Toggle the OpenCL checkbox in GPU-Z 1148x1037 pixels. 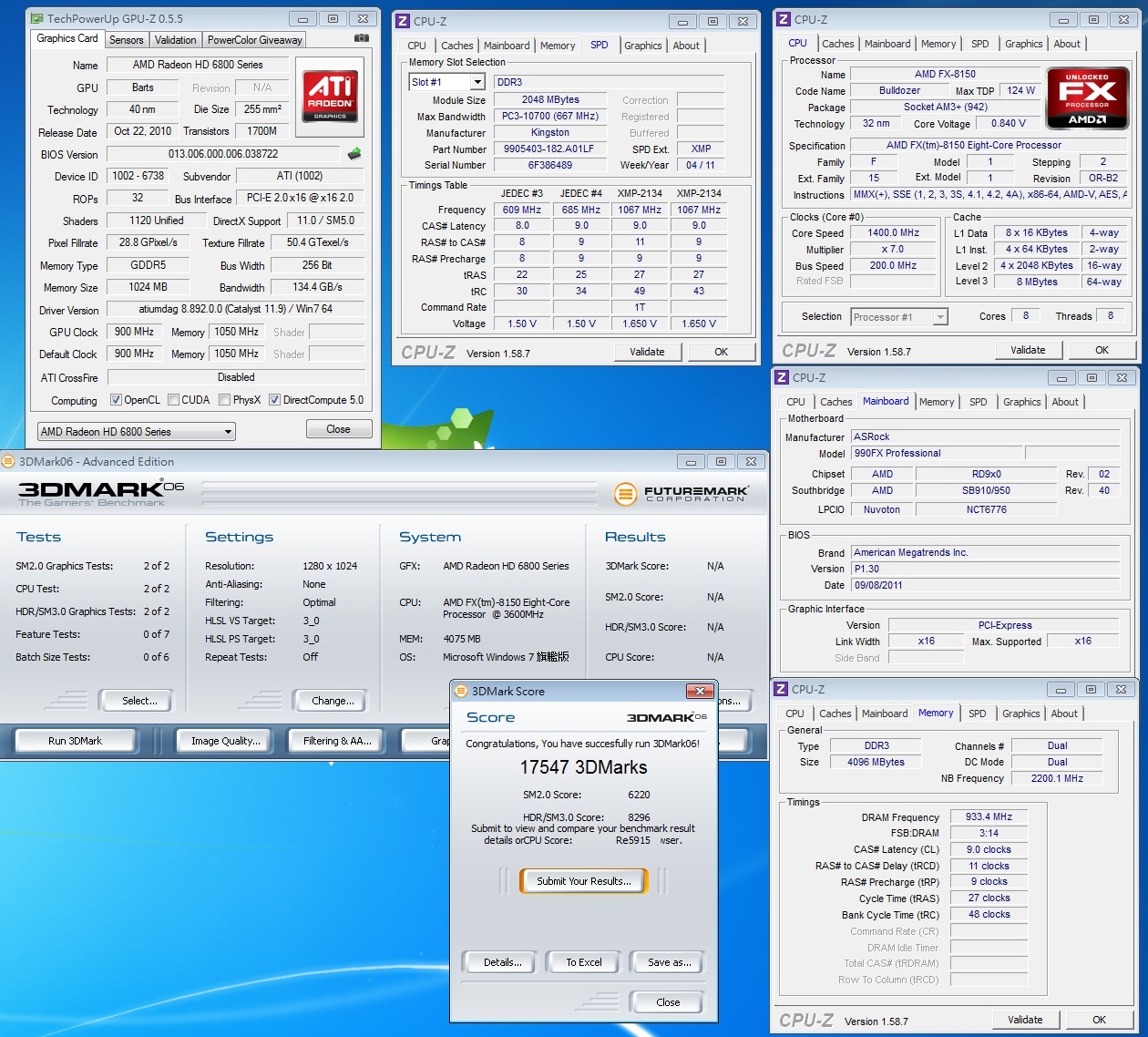(116, 399)
